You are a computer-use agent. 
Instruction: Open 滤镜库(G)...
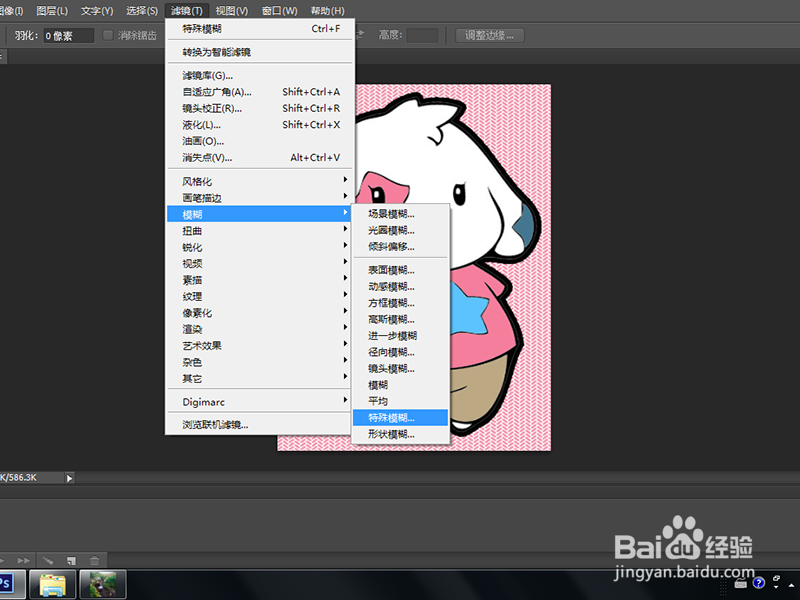click(260, 76)
